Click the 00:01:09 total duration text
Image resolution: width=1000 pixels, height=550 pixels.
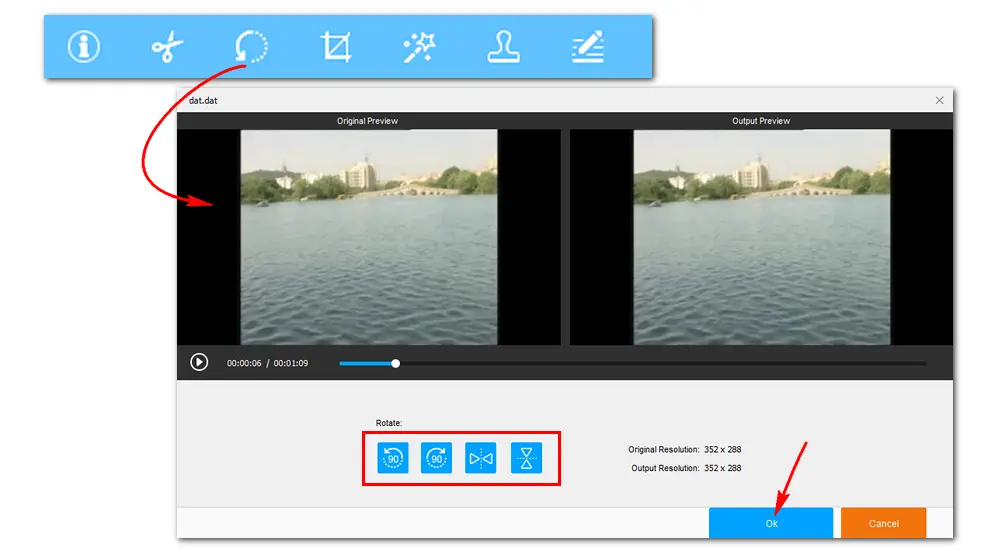click(x=291, y=363)
